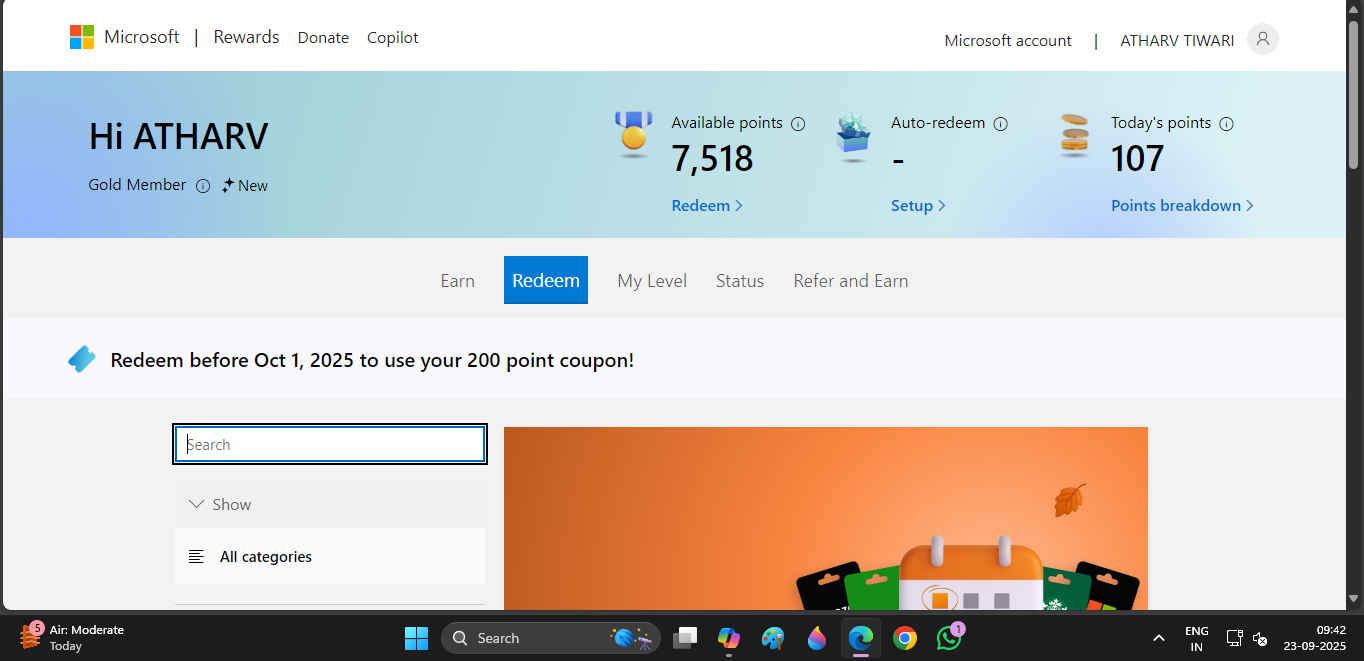The image size is (1364, 661).
Task: Open WhatsApp from the taskbar
Action: pos(949,638)
